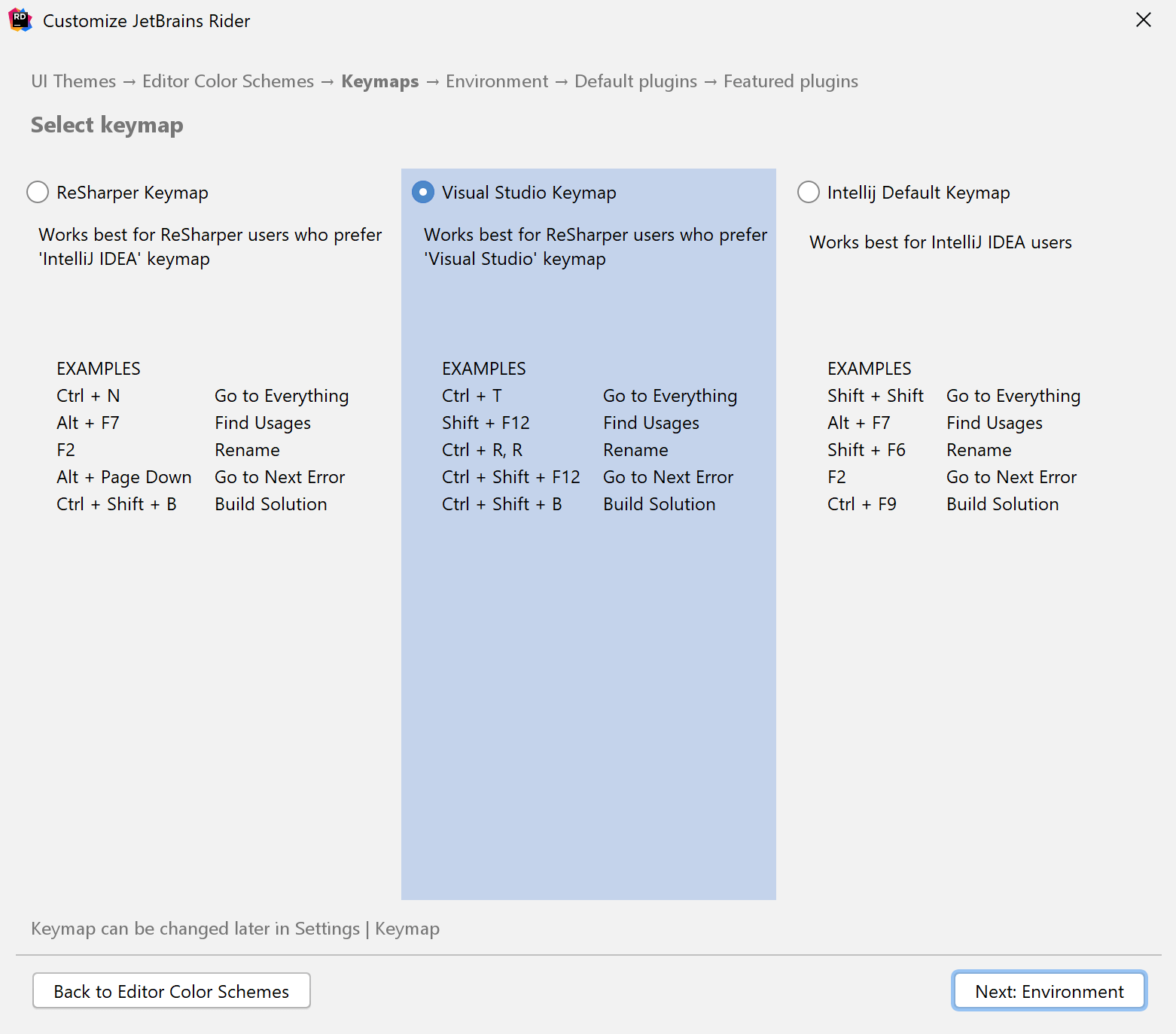
Task: Click the Customize JetBrains Rider title text
Action: coord(146,20)
